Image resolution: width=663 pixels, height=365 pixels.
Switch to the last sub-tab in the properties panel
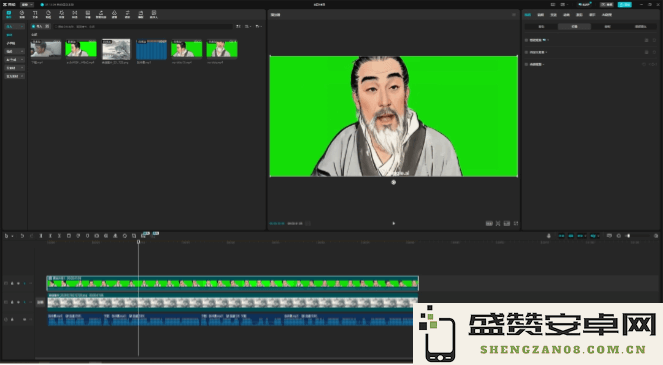(640, 27)
